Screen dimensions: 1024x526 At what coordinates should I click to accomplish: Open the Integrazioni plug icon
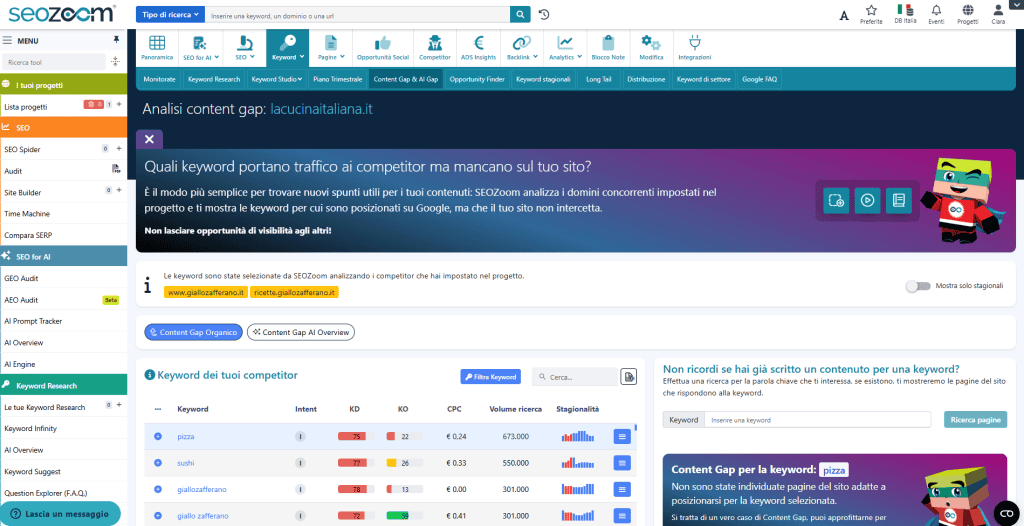pyautogui.click(x=695, y=48)
